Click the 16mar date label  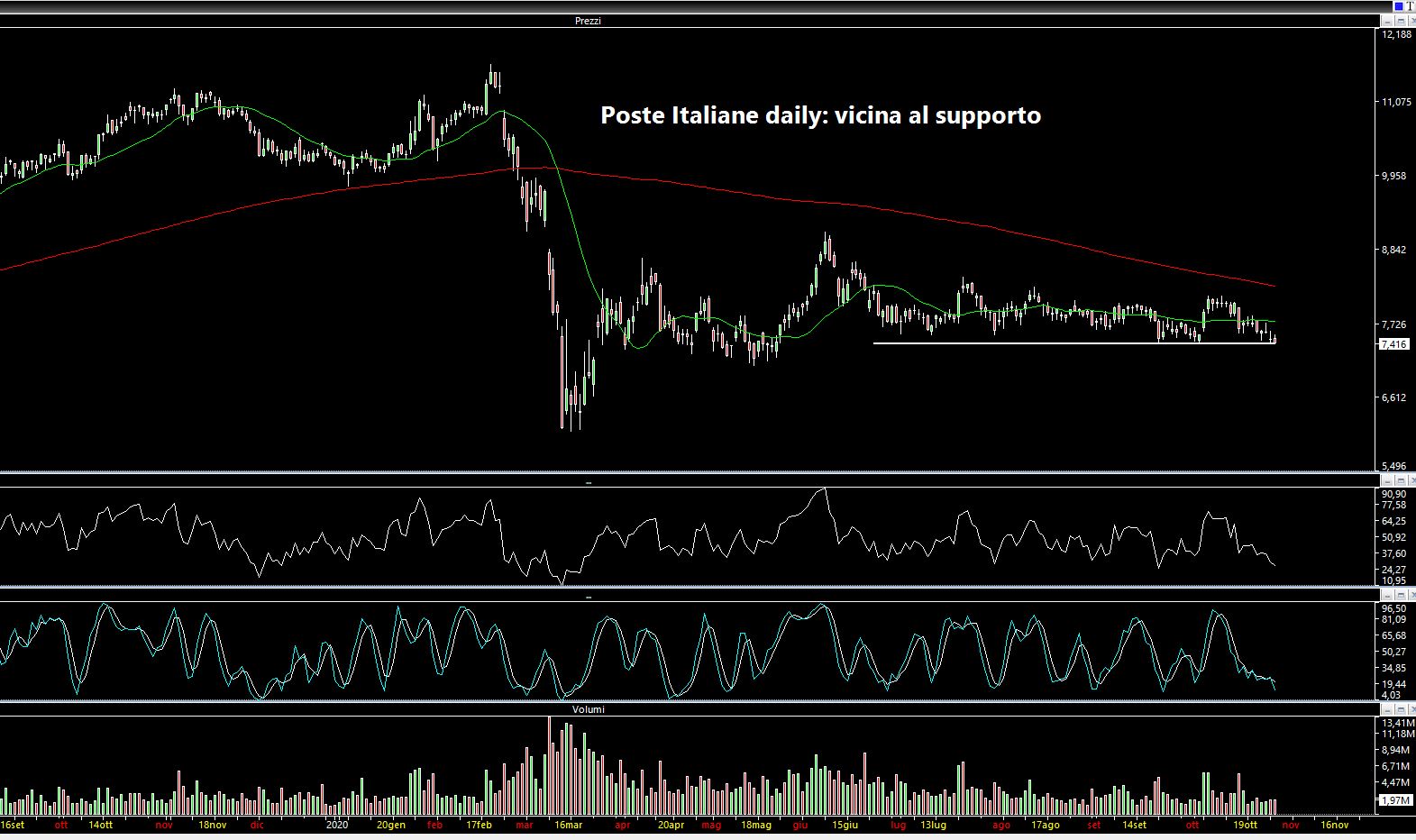pos(568,825)
